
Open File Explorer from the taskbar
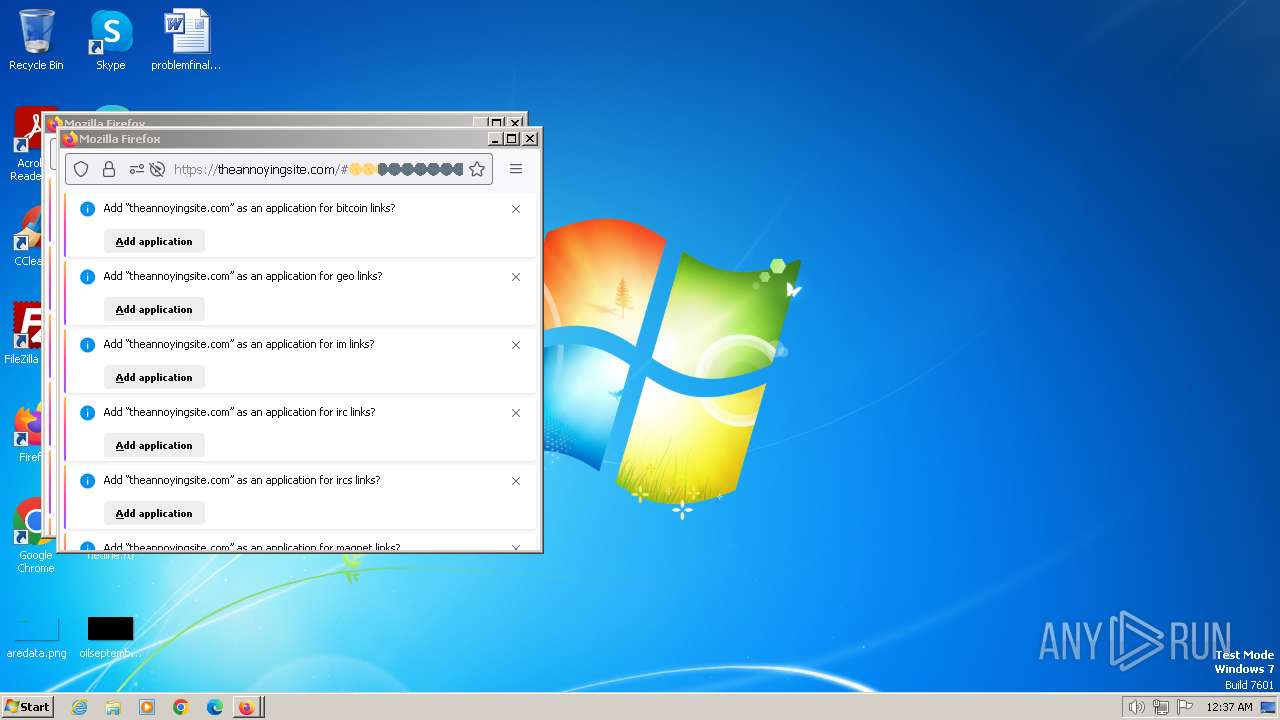[x=113, y=707]
